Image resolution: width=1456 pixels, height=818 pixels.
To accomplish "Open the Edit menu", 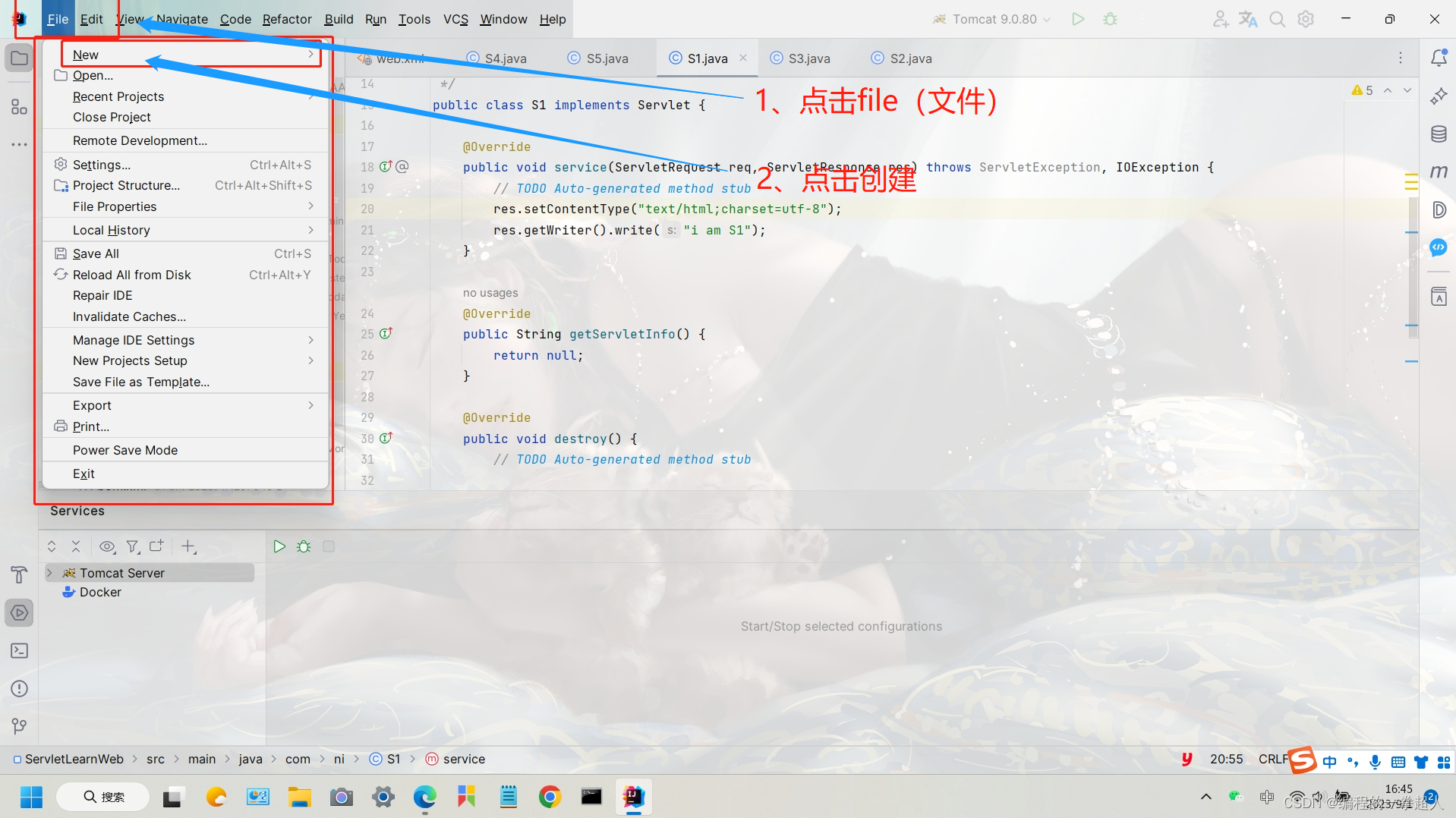I will coord(91,19).
